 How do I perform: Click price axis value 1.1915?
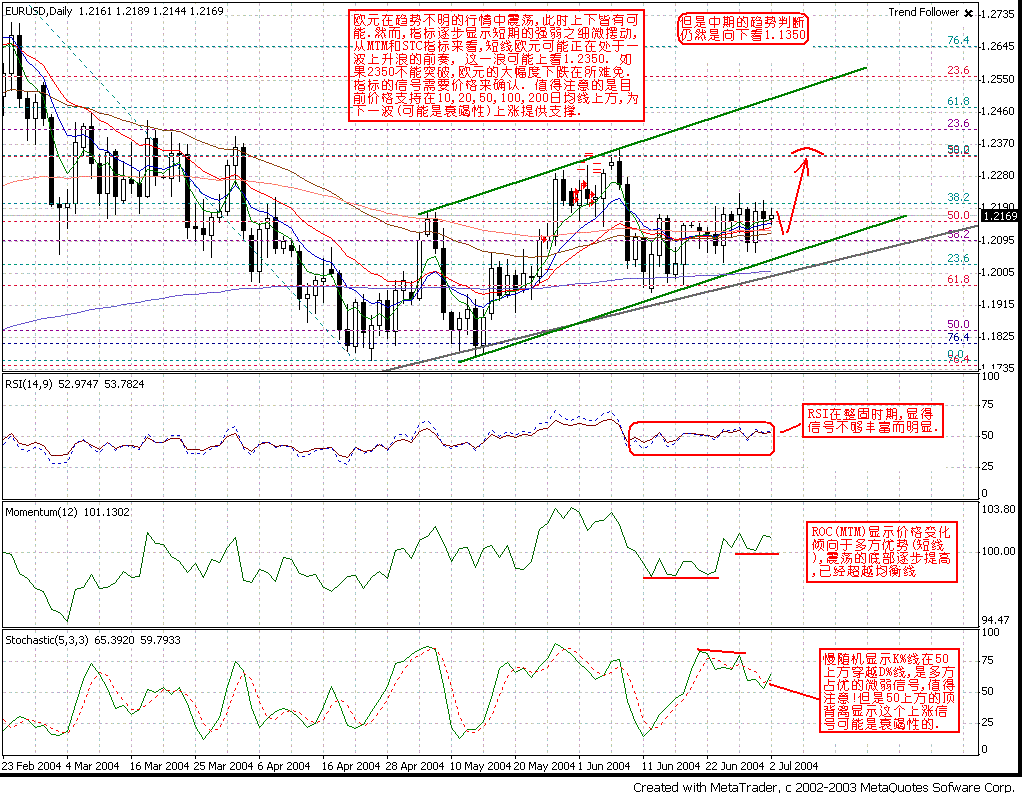[x=998, y=304]
